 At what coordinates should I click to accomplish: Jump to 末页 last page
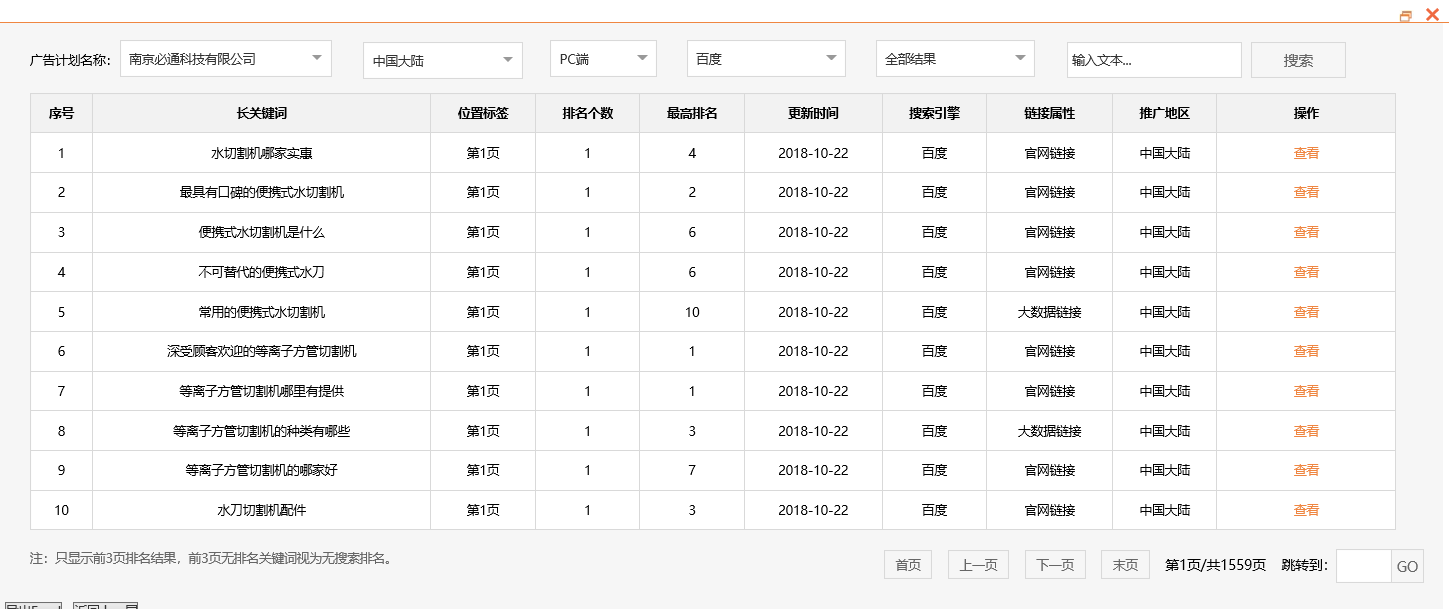(x=1124, y=564)
